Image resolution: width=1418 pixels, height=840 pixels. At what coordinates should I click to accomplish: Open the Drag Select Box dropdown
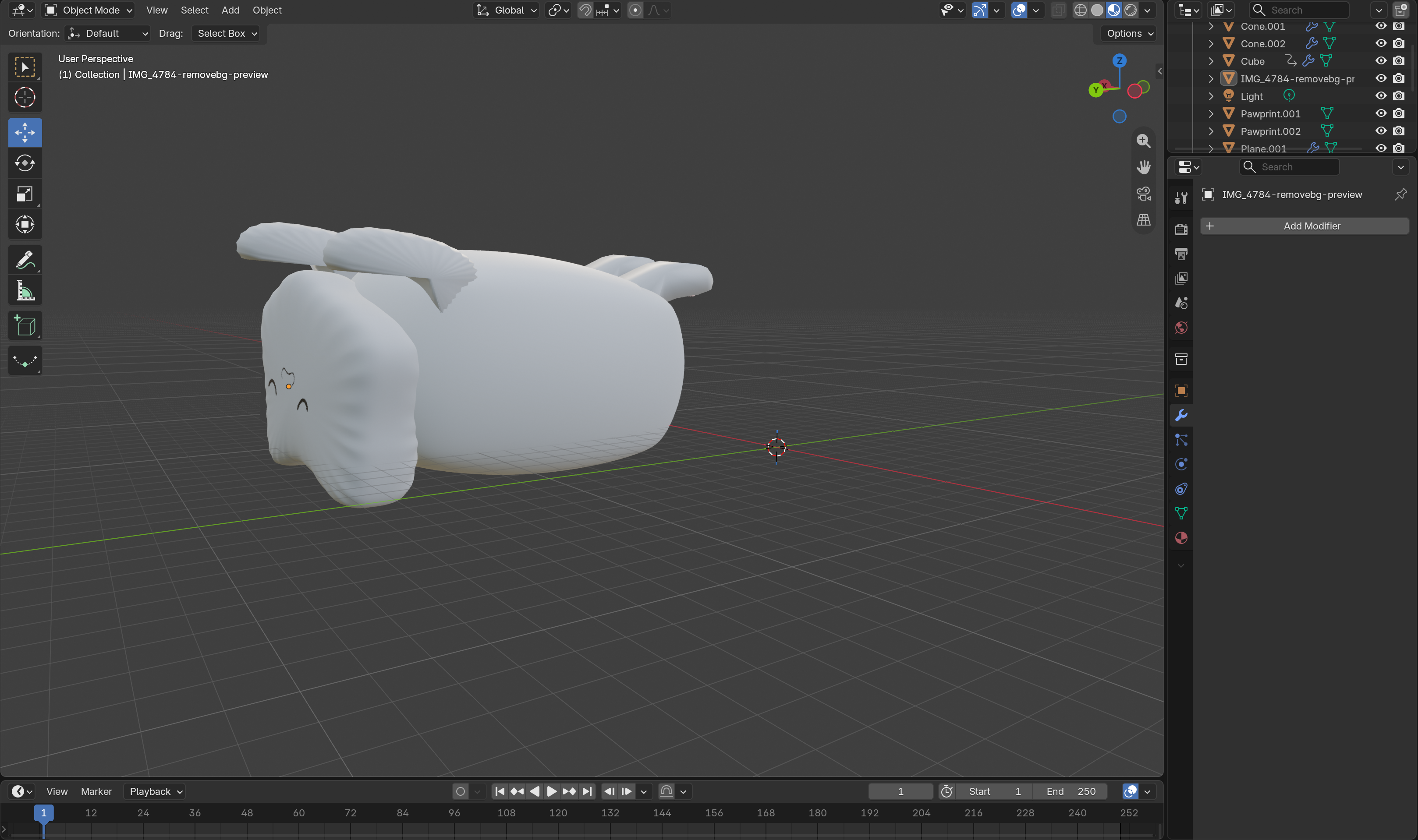click(x=225, y=33)
